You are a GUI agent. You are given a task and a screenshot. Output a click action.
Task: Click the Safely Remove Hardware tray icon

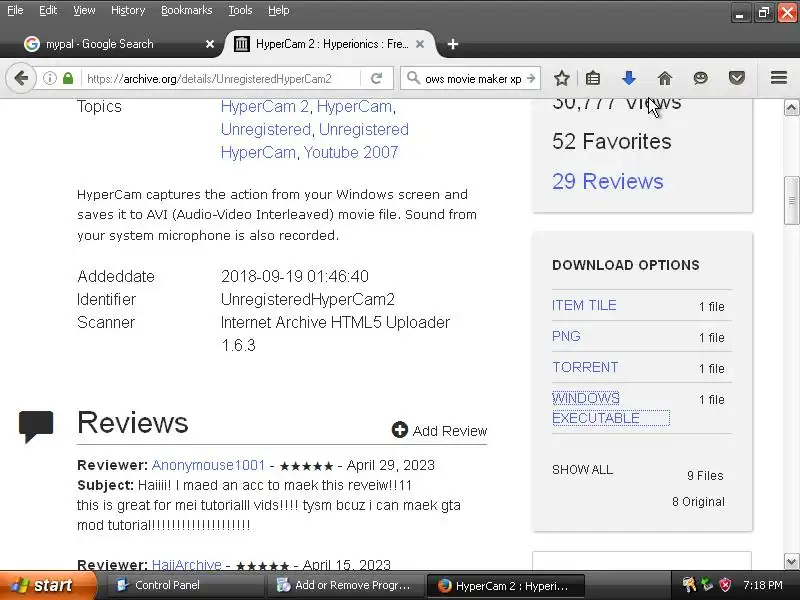[707, 585]
